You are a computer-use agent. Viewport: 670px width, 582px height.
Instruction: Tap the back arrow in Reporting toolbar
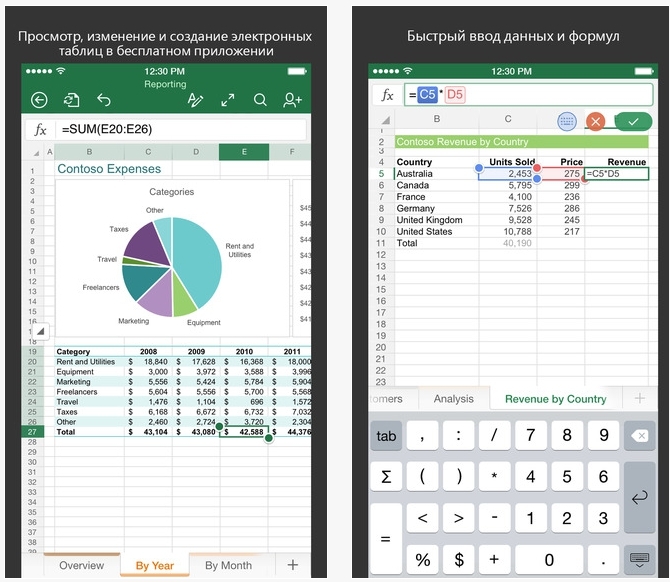(39, 99)
